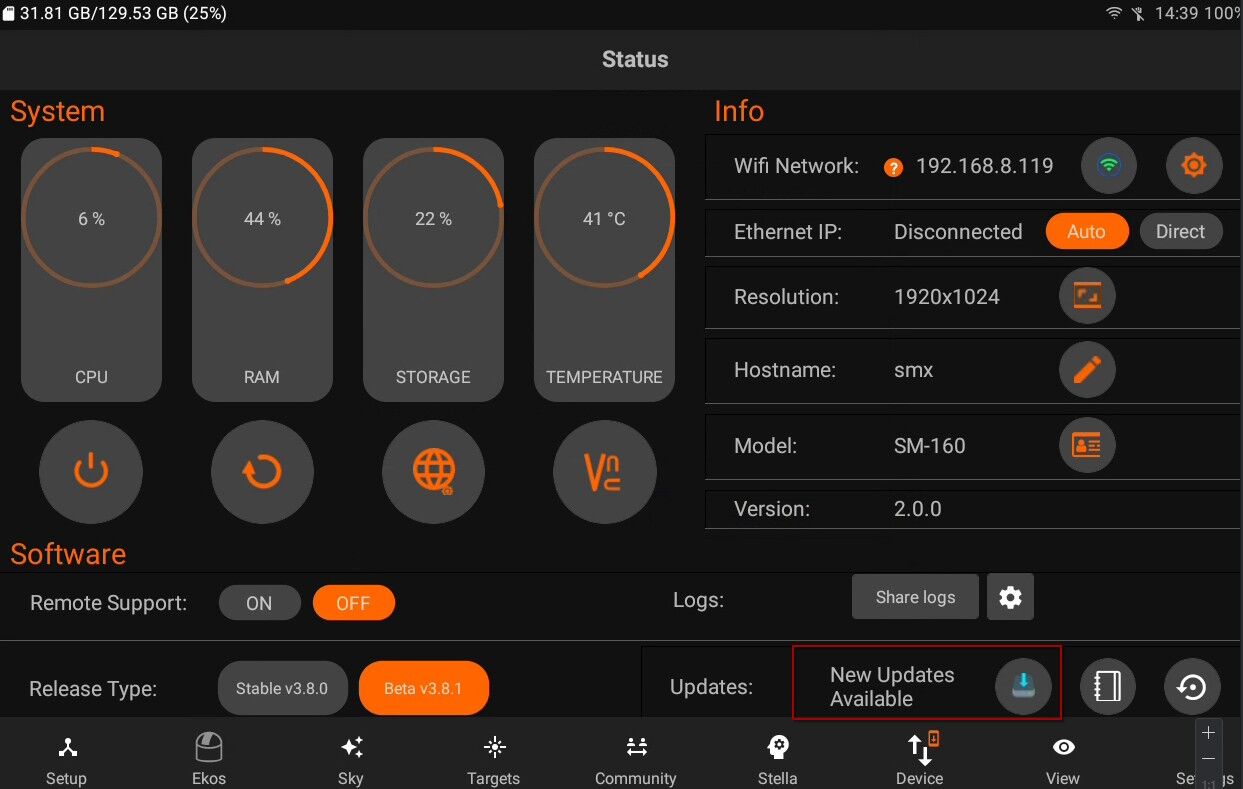Open the changelog notebook icon
Image resolution: width=1243 pixels, height=789 pixels.
tap(1107, 687)
